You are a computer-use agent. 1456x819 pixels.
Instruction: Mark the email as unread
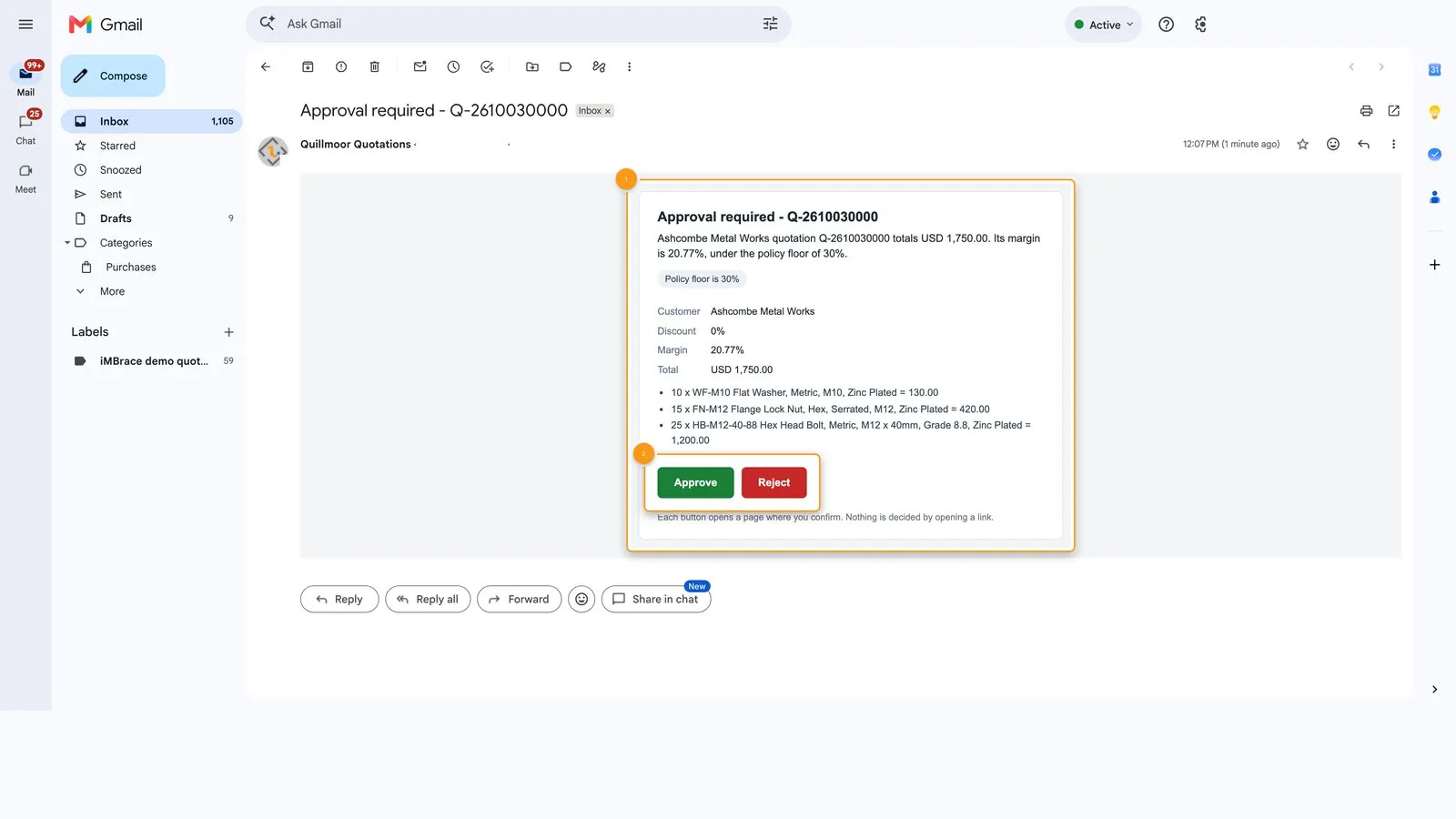pos(420,66)
